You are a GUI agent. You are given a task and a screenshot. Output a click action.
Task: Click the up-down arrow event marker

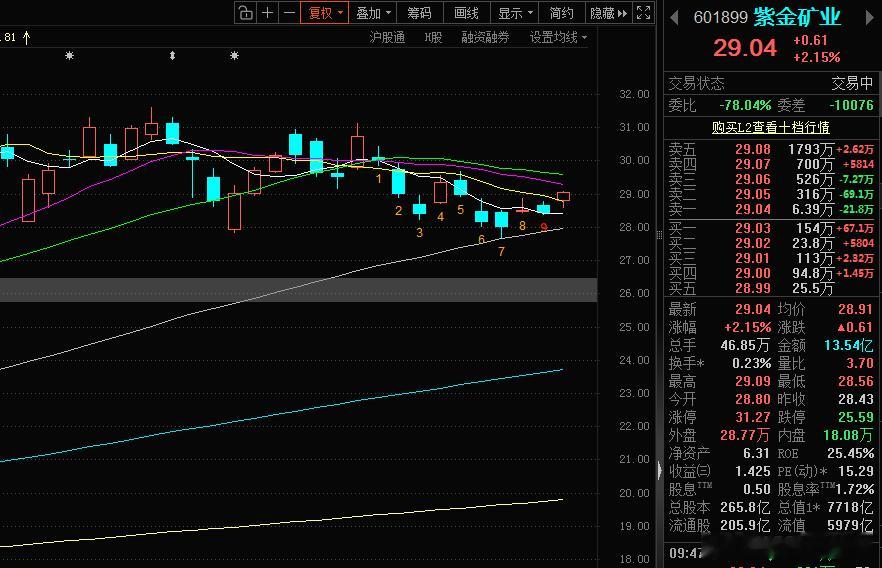pos(172,56)
